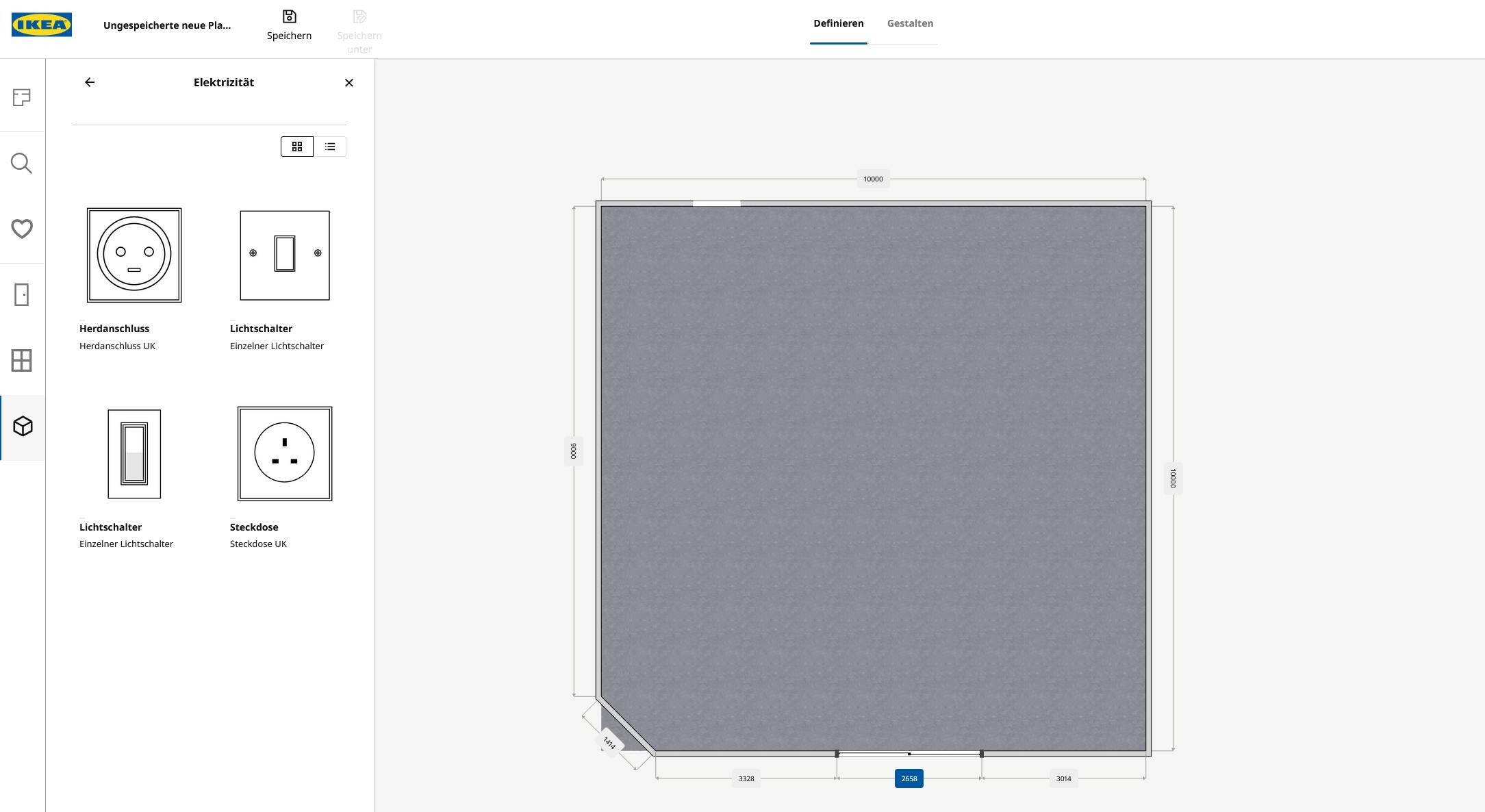Viewport: 1485px width, 812px height.
Task: Choose the tall rocker Lichtschalter item
Action: (x=134, y=453)
